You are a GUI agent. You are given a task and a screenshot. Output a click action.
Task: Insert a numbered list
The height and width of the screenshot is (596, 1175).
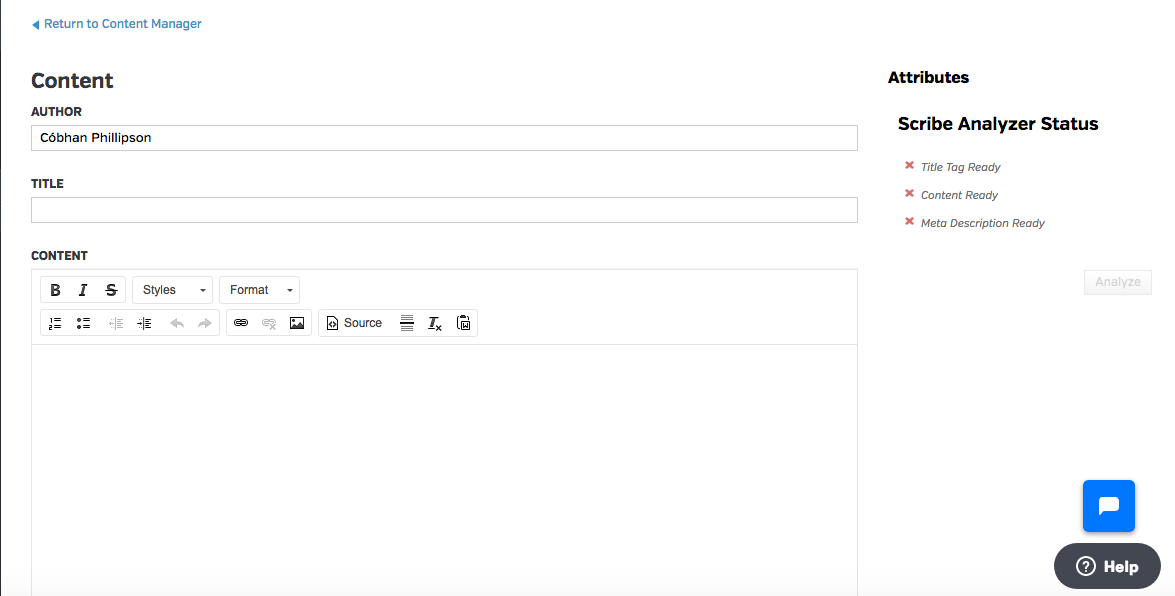[55, 323]
